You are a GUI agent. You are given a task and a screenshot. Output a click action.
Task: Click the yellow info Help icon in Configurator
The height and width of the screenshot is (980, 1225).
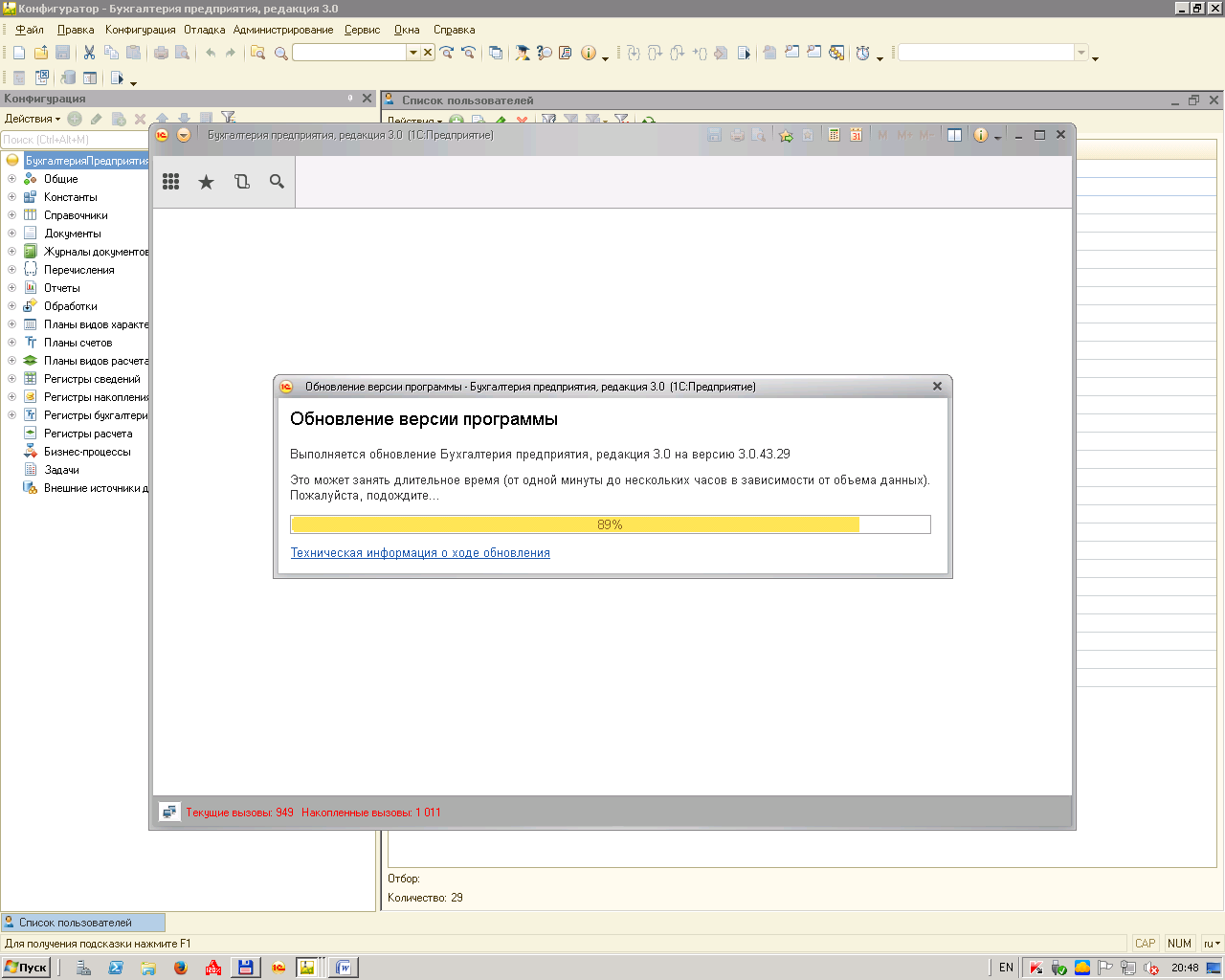coord(589,53)
